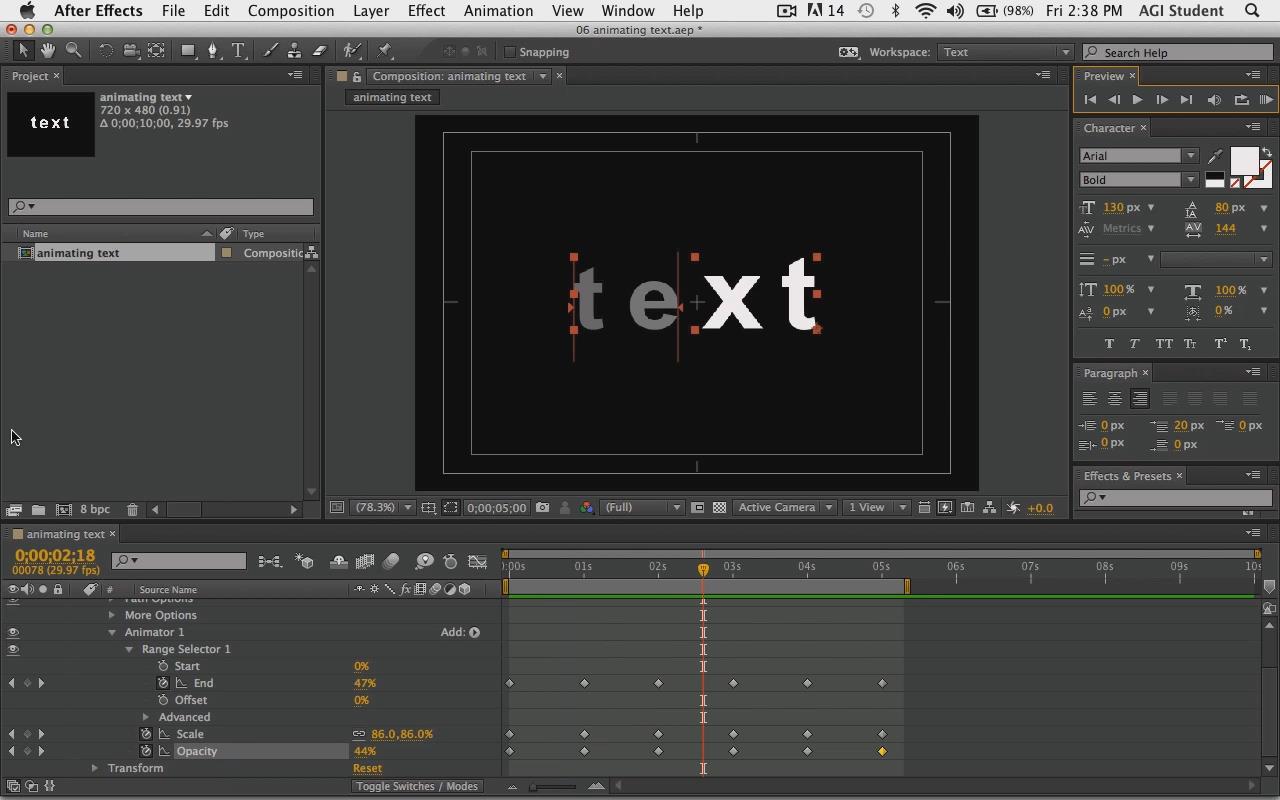Create a new folder in Project panel
The image size is (1280, 800).
pos(38,510)
